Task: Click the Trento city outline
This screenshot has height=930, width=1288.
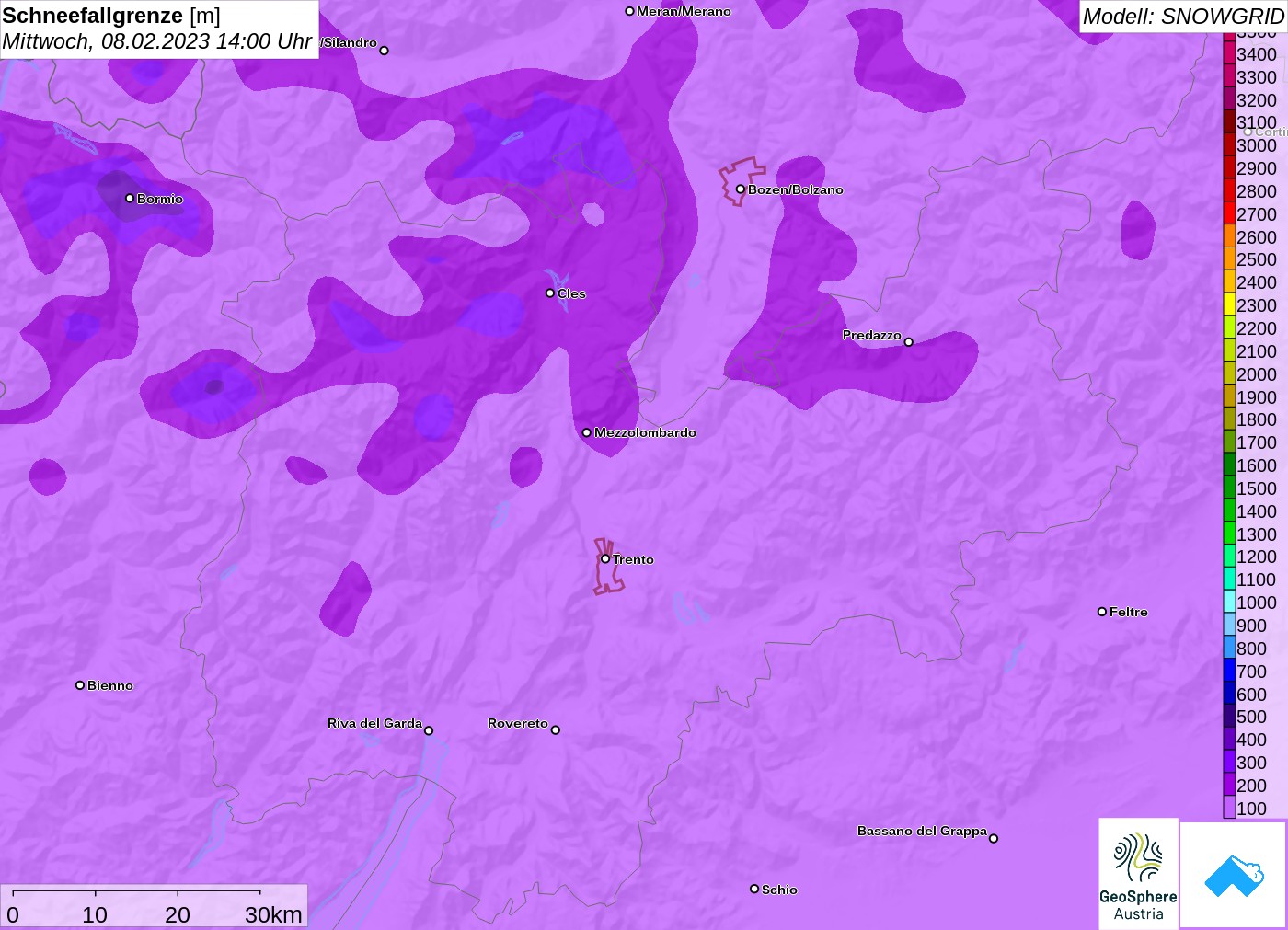Action: click(x=607, y=567)
